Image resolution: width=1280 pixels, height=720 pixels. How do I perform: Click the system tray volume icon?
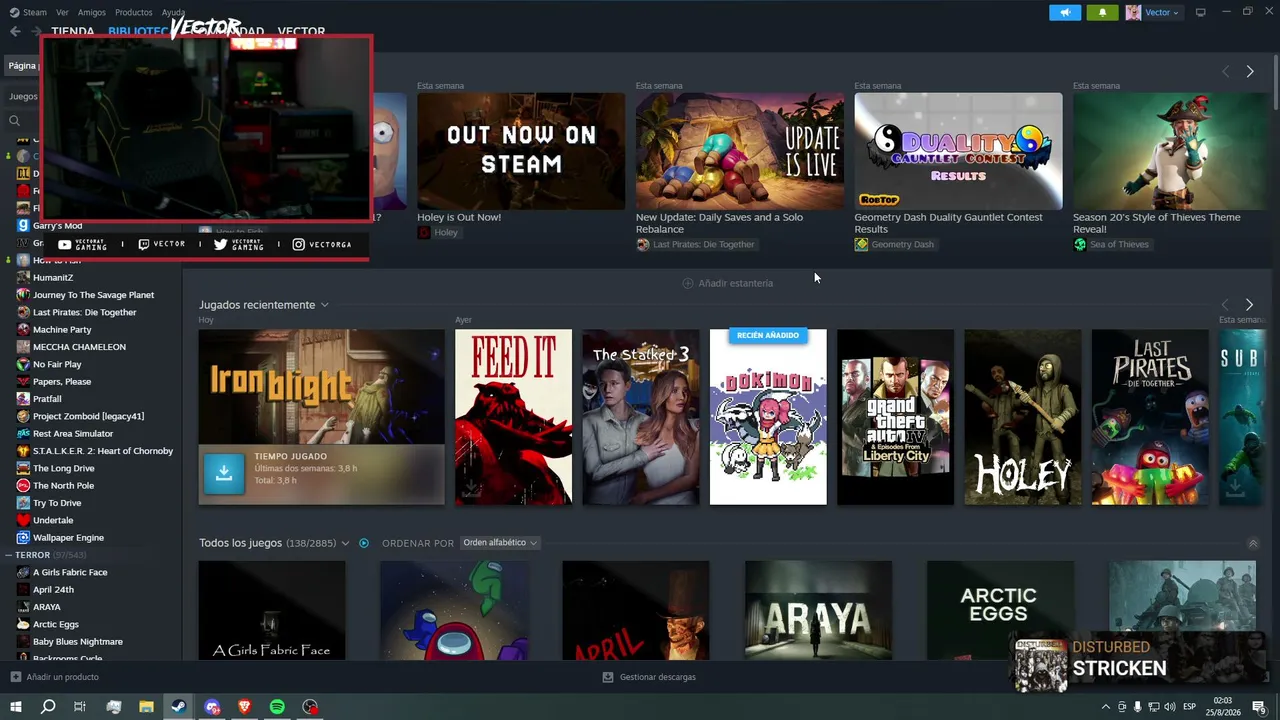coord(1169,707)
